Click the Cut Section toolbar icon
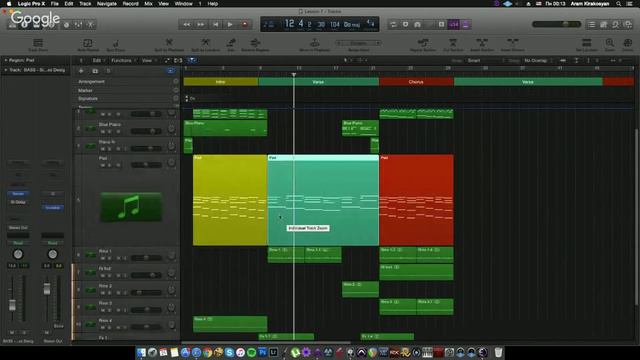Screen dimensions: 640x360 click(x=453, y=44)
